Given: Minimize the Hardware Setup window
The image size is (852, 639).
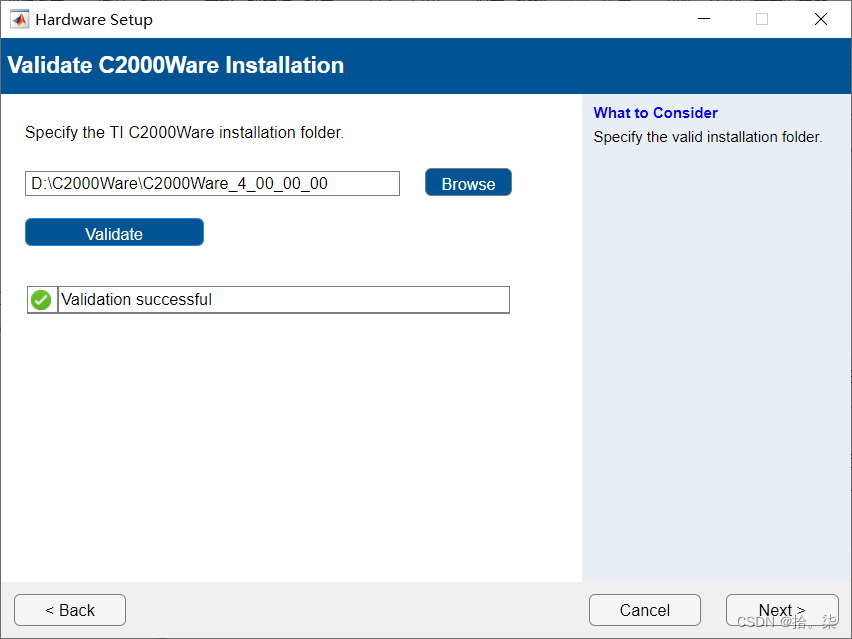Looking at the screenshot, I should point(704,19).
